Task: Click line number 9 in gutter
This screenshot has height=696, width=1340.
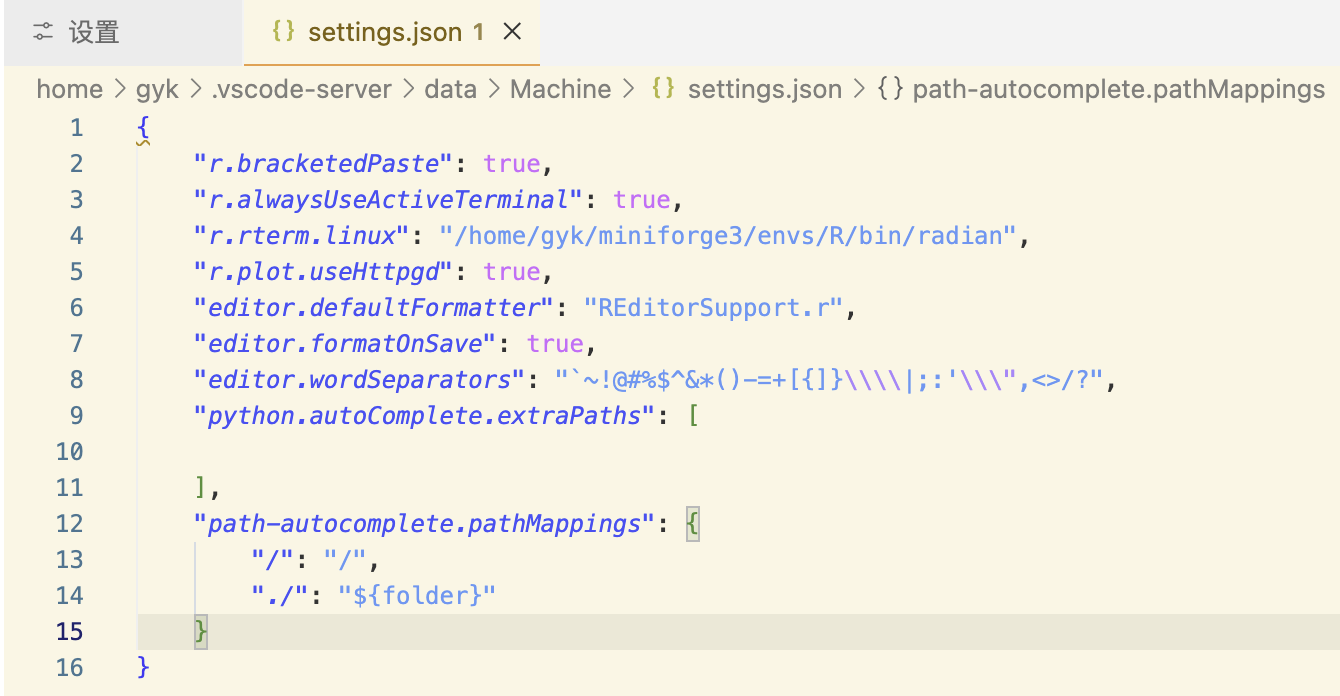Action: tap(77, 416)
